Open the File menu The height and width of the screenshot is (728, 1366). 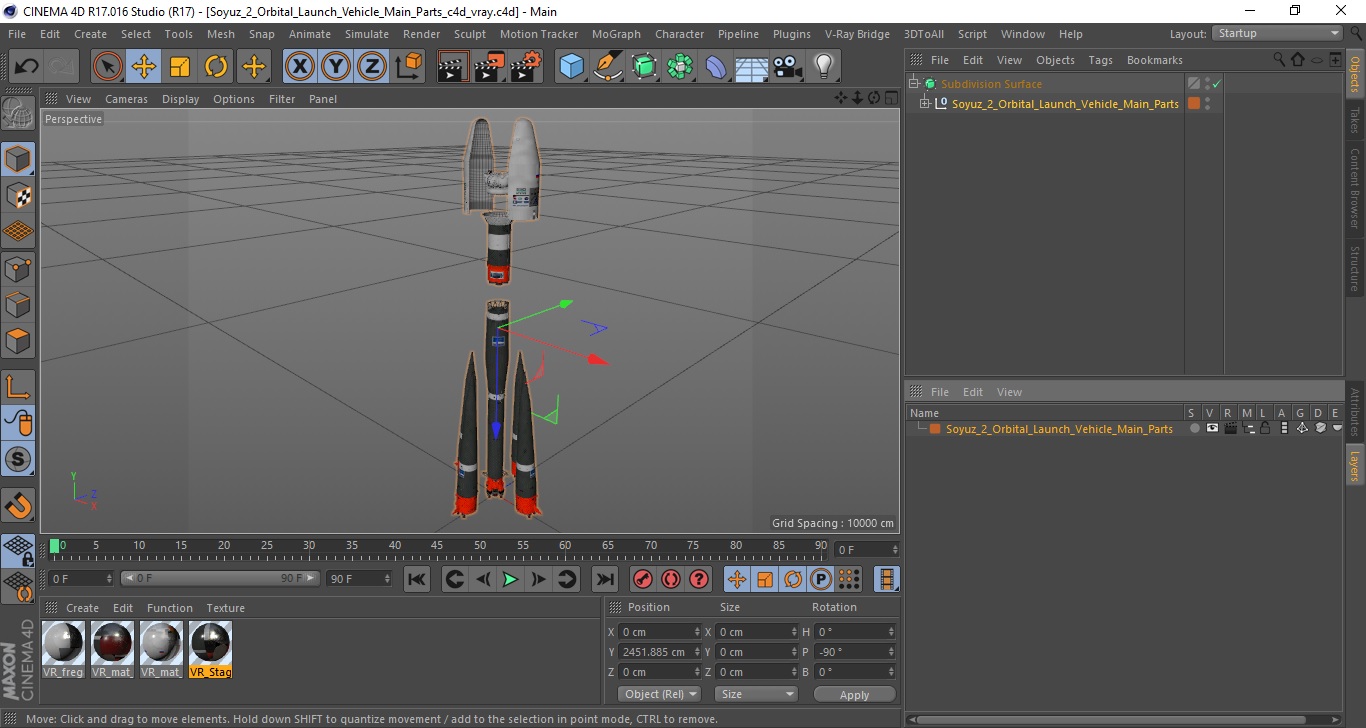point(17,34)
